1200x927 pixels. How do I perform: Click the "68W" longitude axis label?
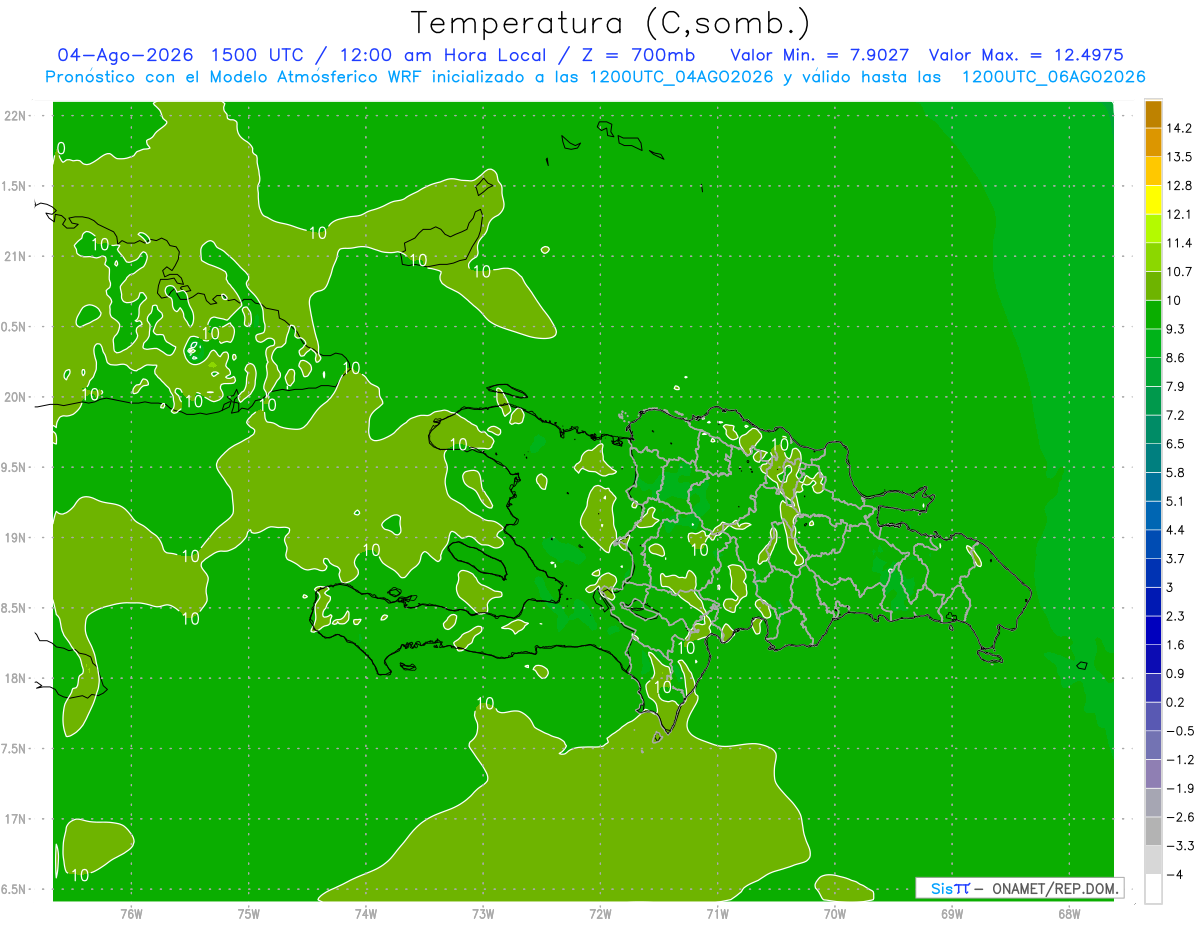[x=1068, y=914]
